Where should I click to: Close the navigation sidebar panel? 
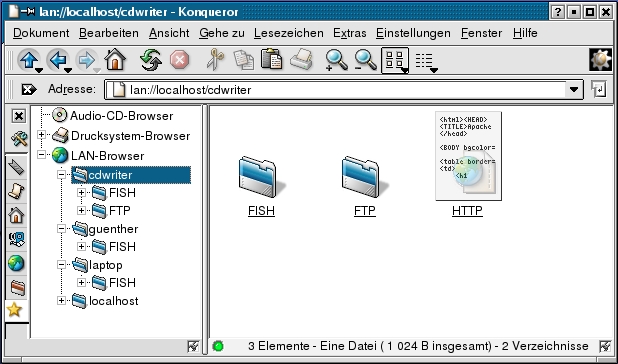[x=18, y=116]
